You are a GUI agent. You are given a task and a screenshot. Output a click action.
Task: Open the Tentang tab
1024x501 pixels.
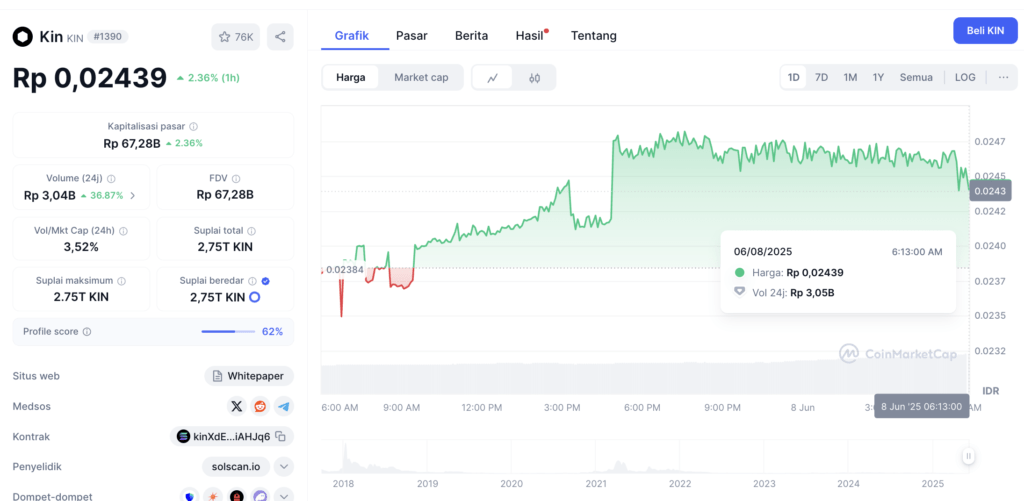pyautogui.click(x=594, y=35)
